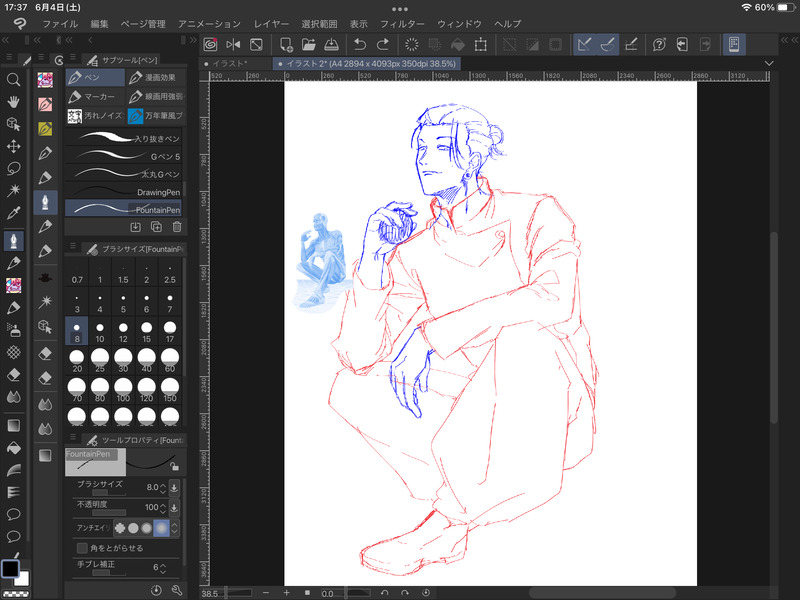
Task: Select the strongest anti-aliasing option
Action: (x=161, y=528)
